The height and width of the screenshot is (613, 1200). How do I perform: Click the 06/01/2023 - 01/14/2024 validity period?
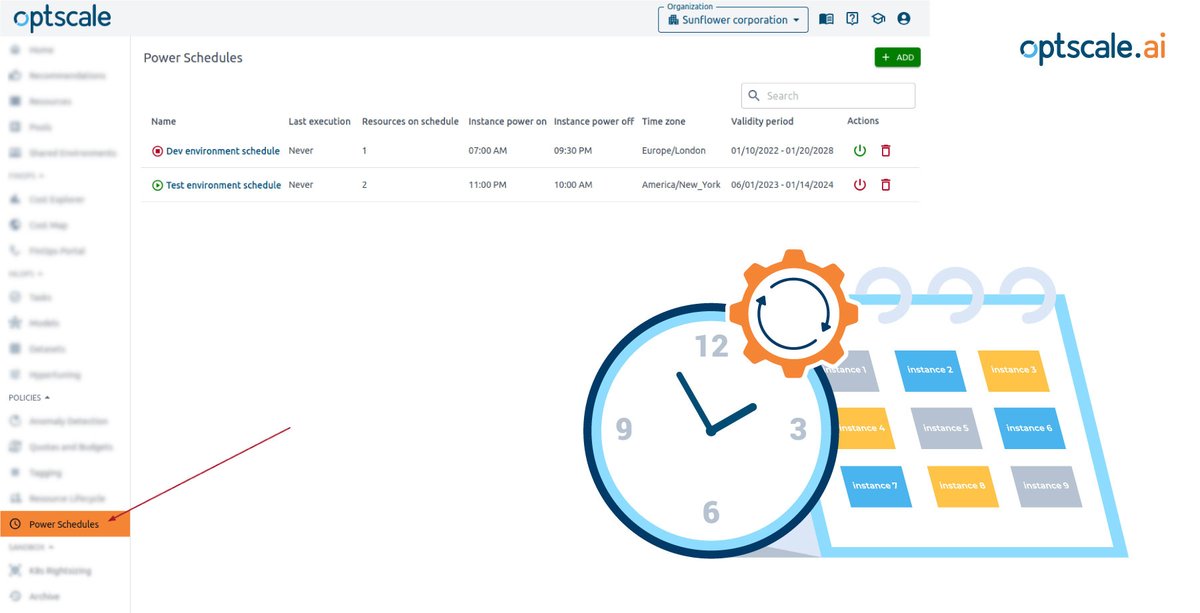(x=782, y=185)
